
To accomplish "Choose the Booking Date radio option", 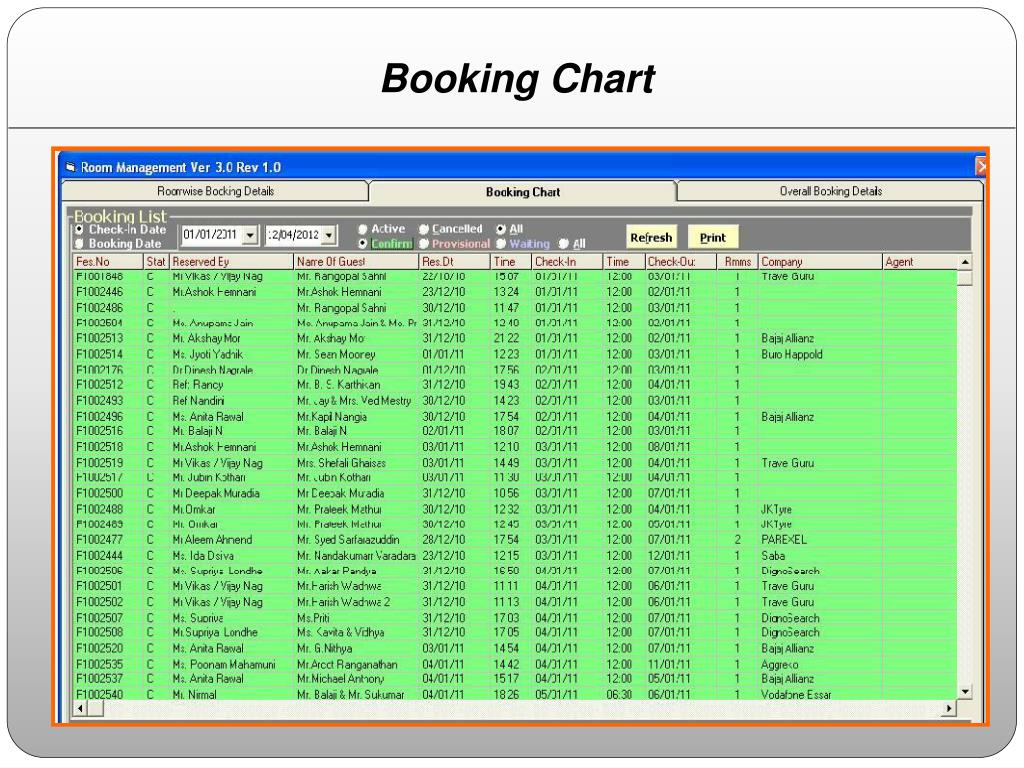I will point(80,244).
